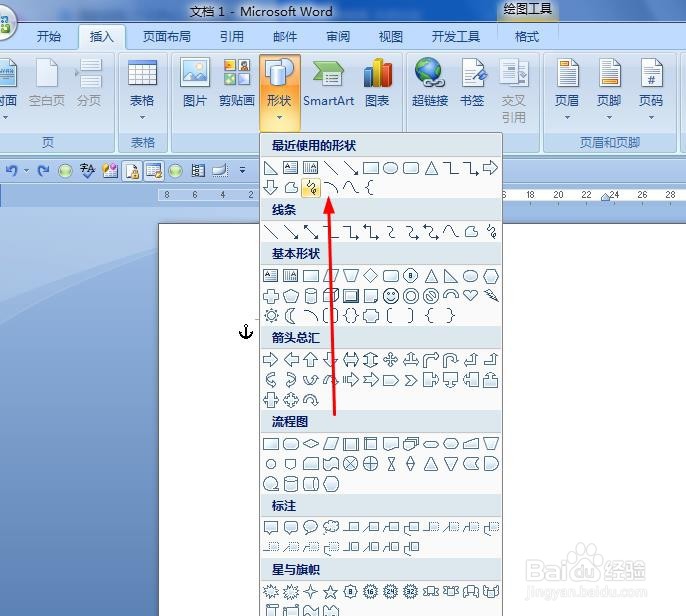Open the 剪贴画 clip art pane
The height and width of the screenshot is (616, 686).
coord(237,83)
